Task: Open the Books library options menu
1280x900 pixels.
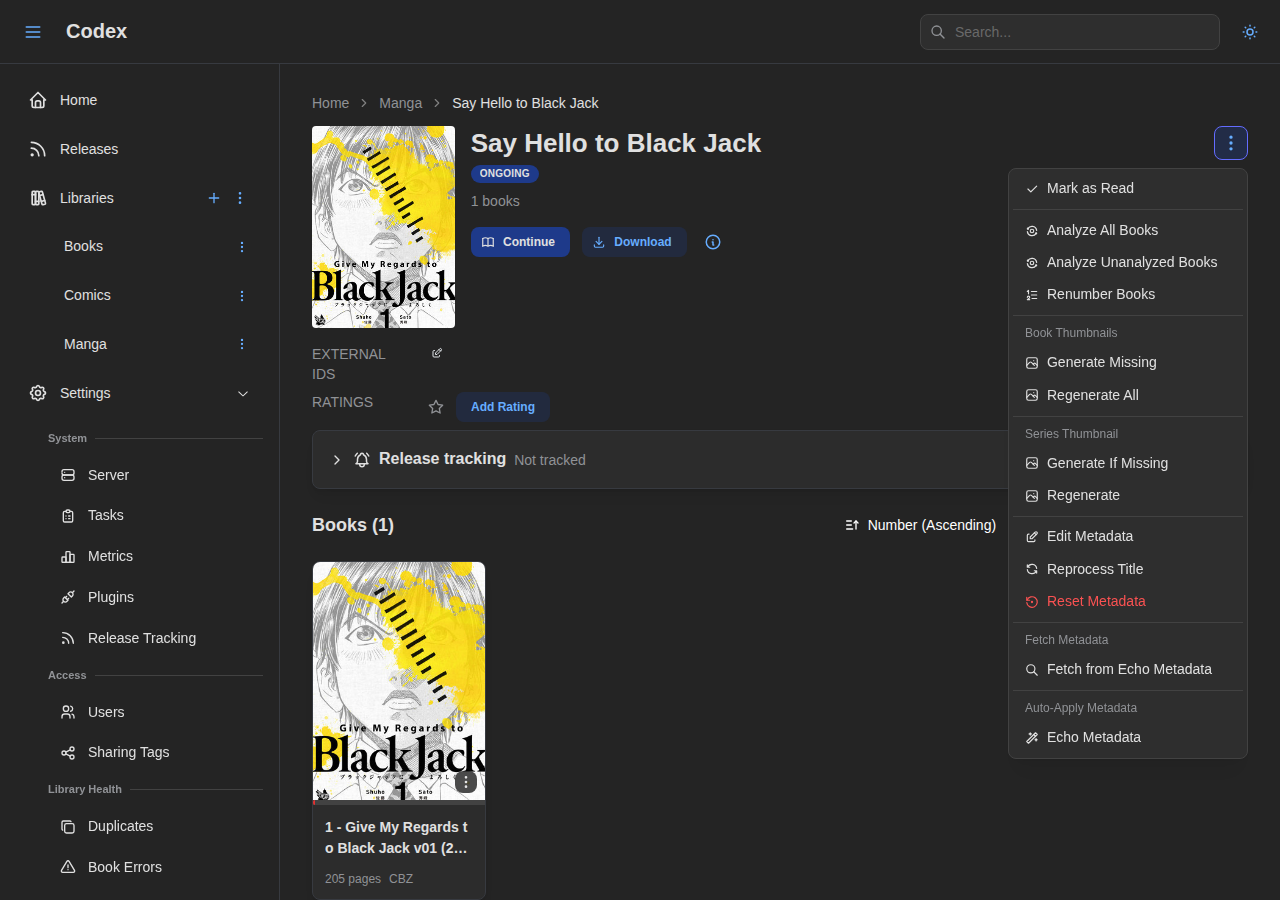Action: tap(241, 246)
